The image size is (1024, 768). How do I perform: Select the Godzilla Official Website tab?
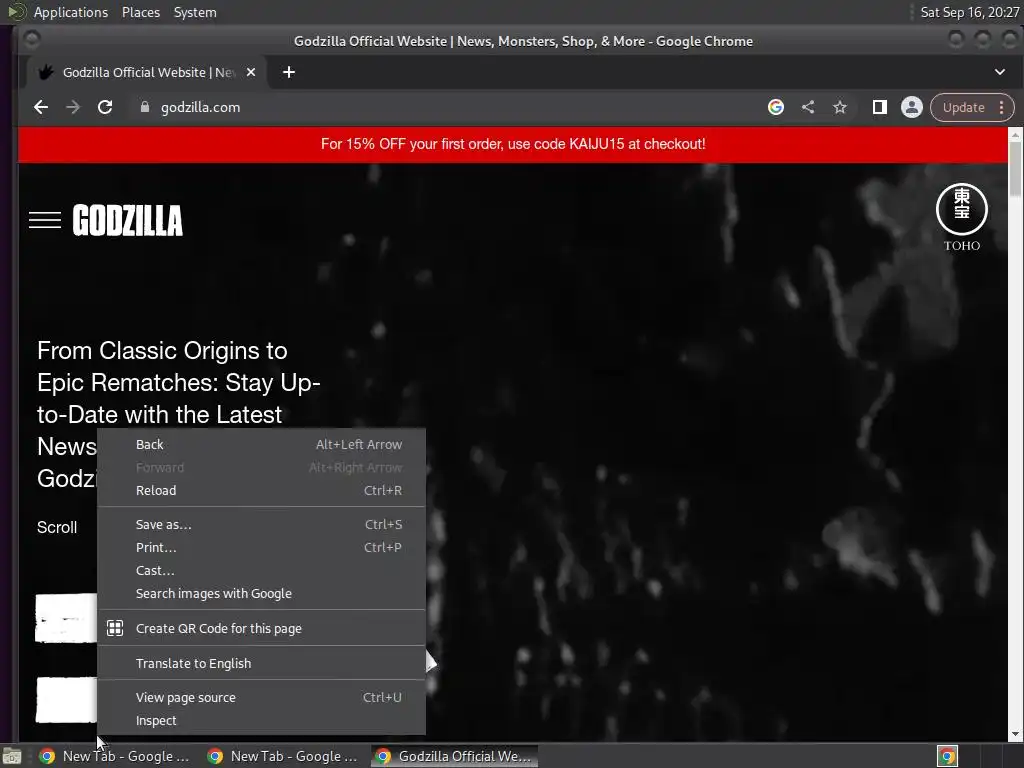147,72
